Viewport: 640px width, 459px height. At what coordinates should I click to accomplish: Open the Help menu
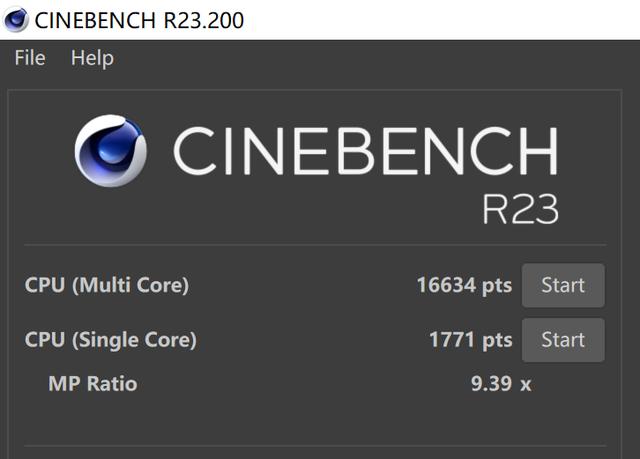tap(92, 58)
